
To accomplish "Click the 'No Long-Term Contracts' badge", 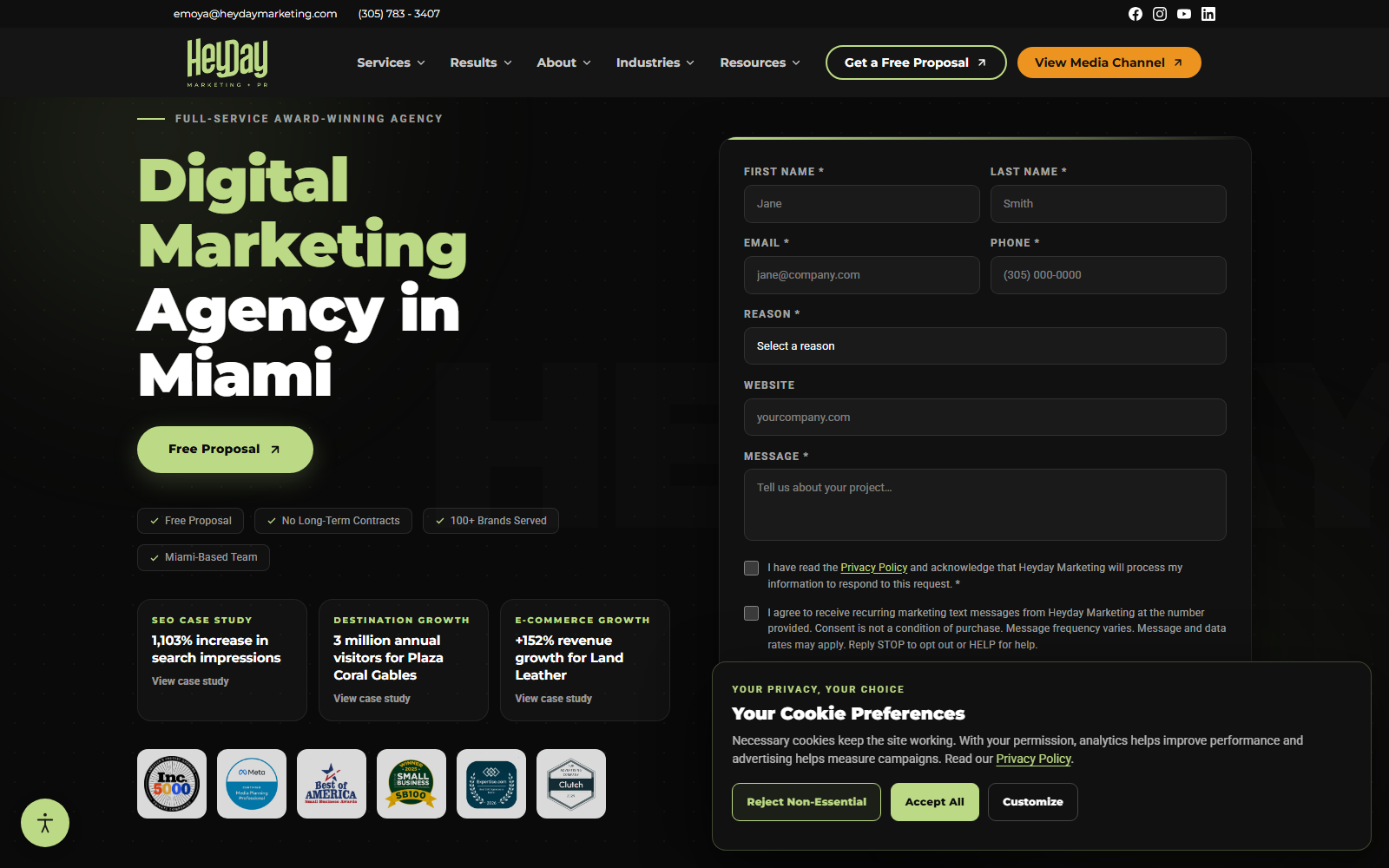I will 333,521.
